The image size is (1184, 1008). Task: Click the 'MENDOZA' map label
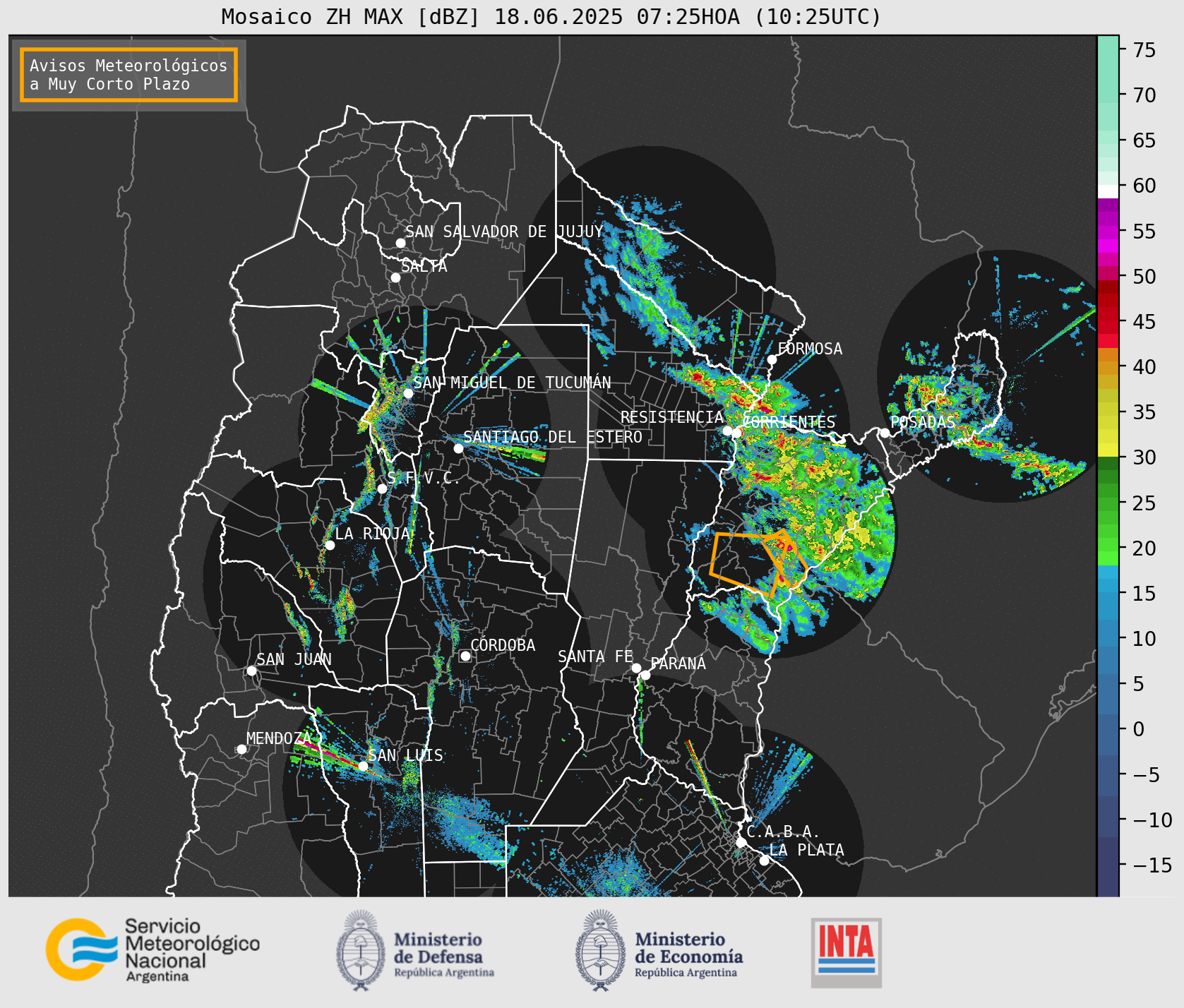[278, 738]
